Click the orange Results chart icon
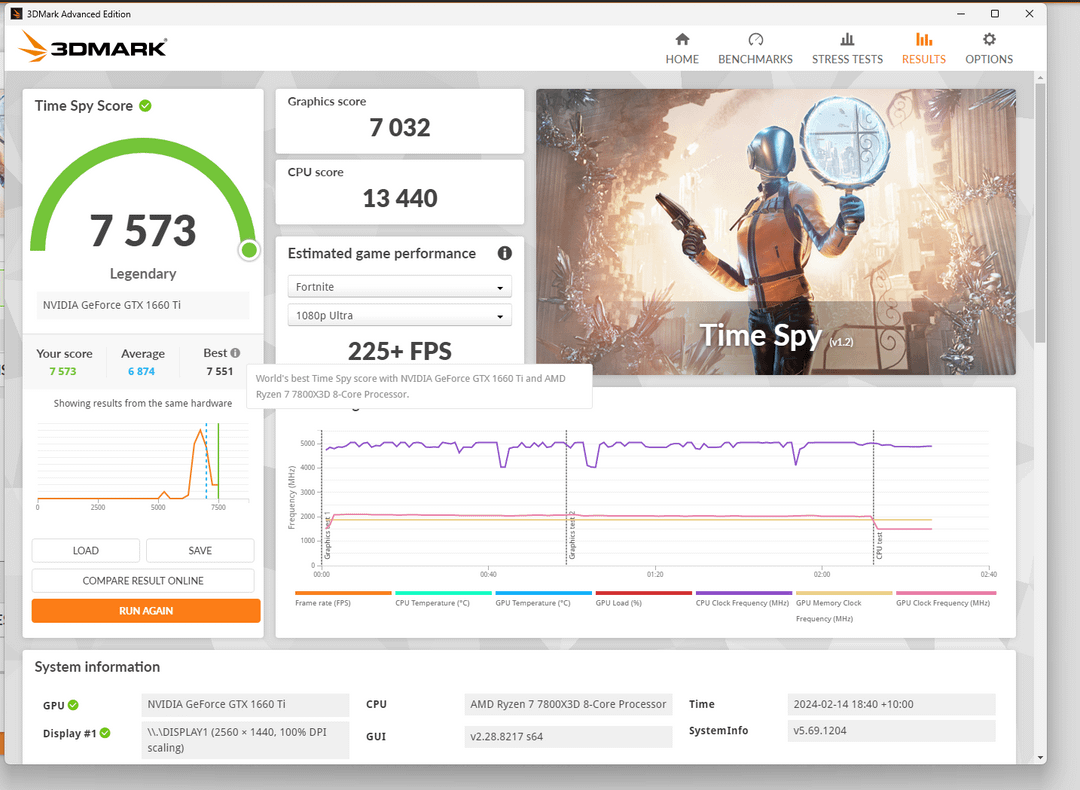The height and width of the screenshot is (790, 1080). [x=924, y=39]
